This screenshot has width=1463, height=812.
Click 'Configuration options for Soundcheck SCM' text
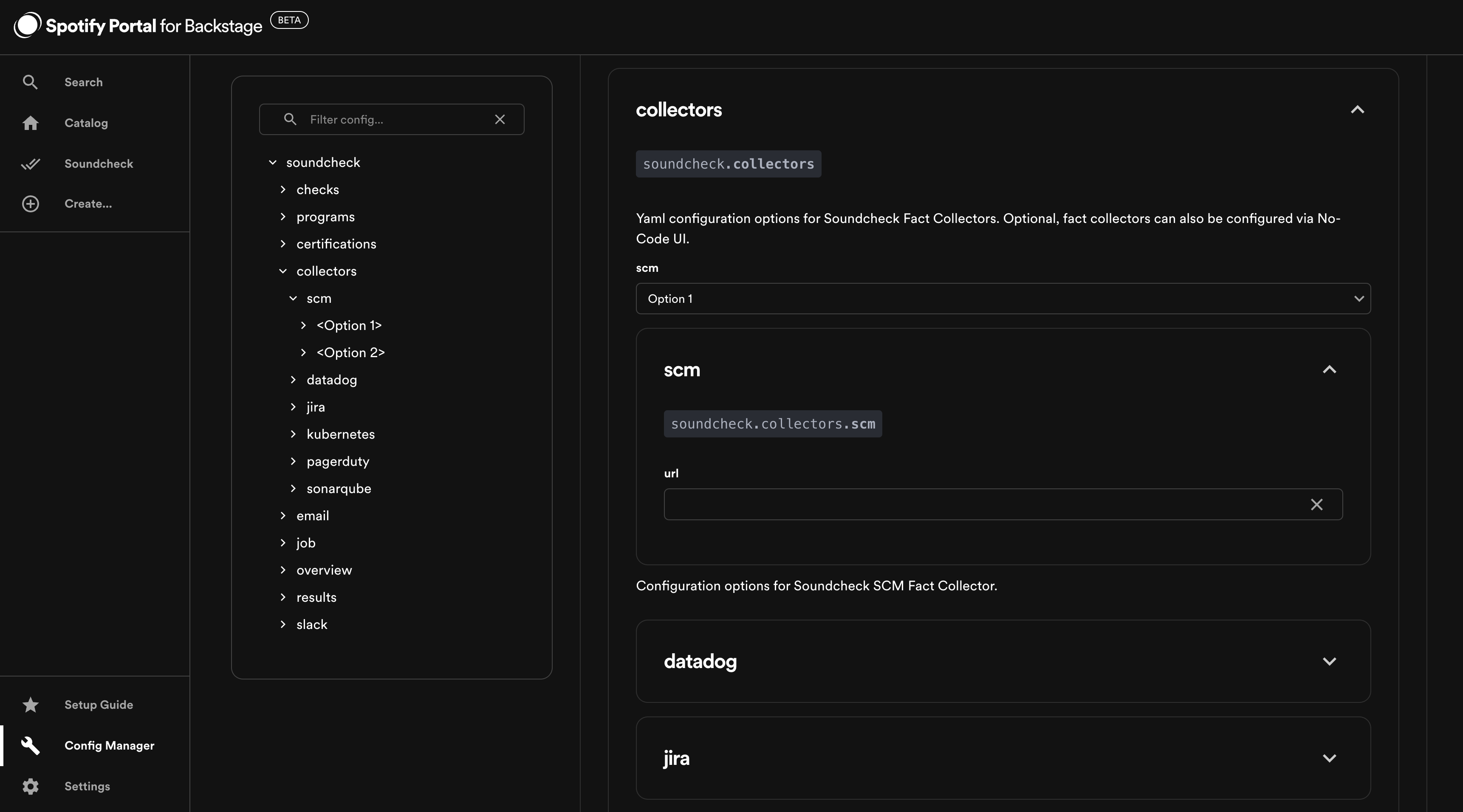(817, 586)
